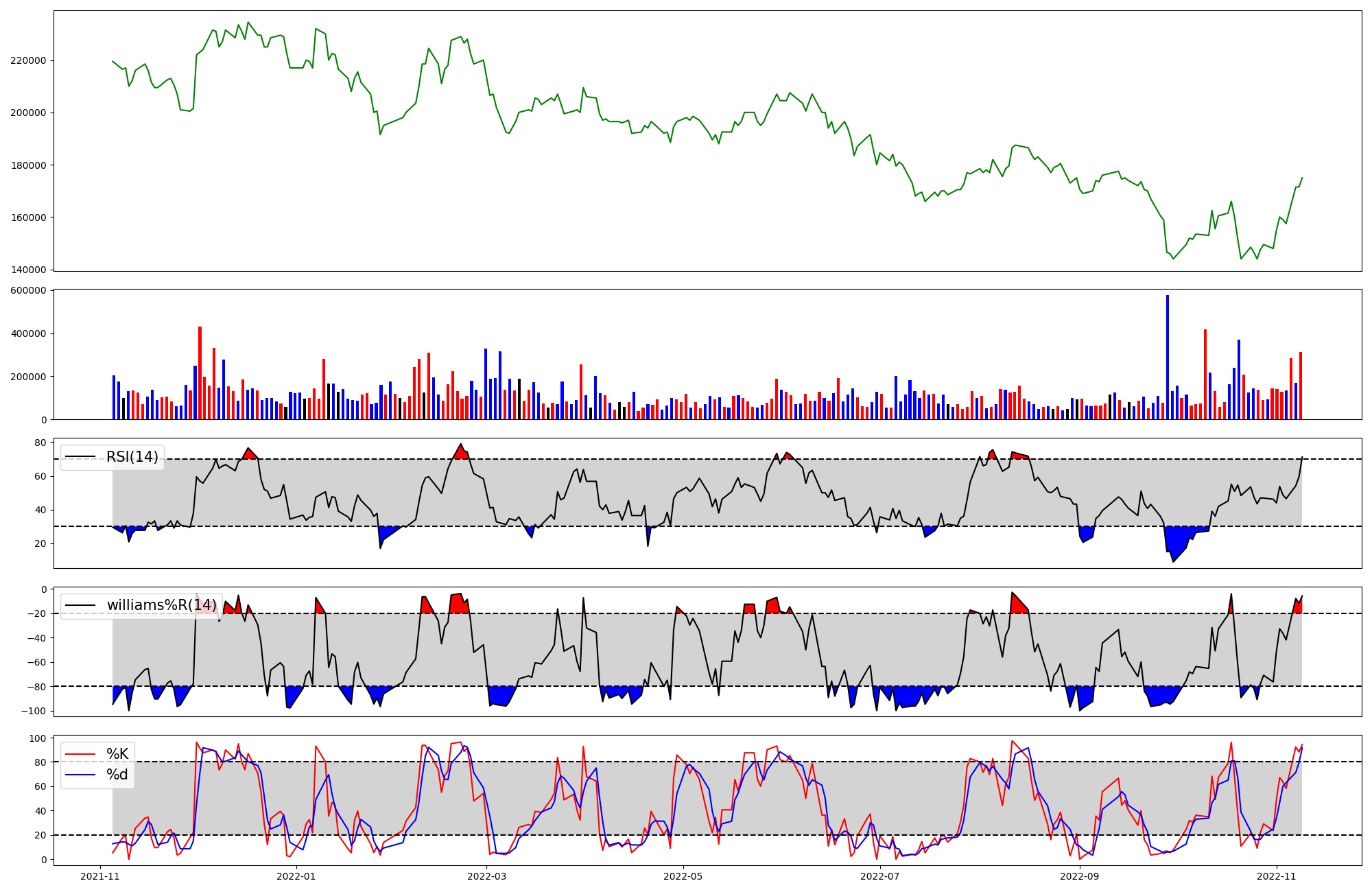The image size is (1372, 892).
Task: Click the williams%R(14) legend entry
Action: (x=161, y=605)
